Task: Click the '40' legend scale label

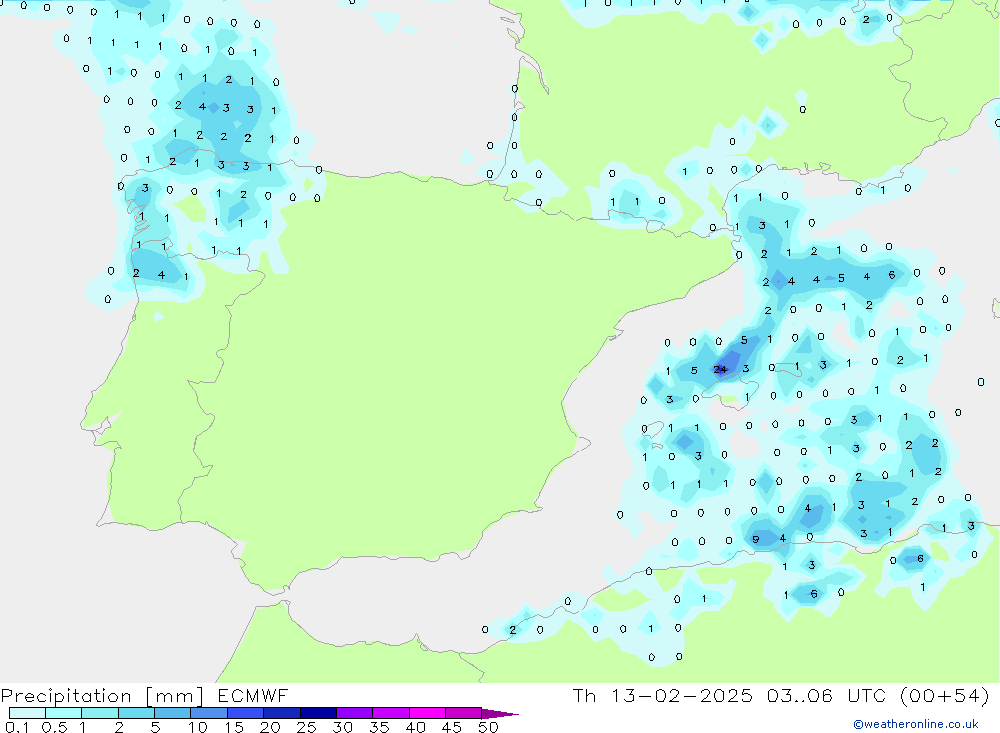Action: pyautogui.click(x=416, y=727)
